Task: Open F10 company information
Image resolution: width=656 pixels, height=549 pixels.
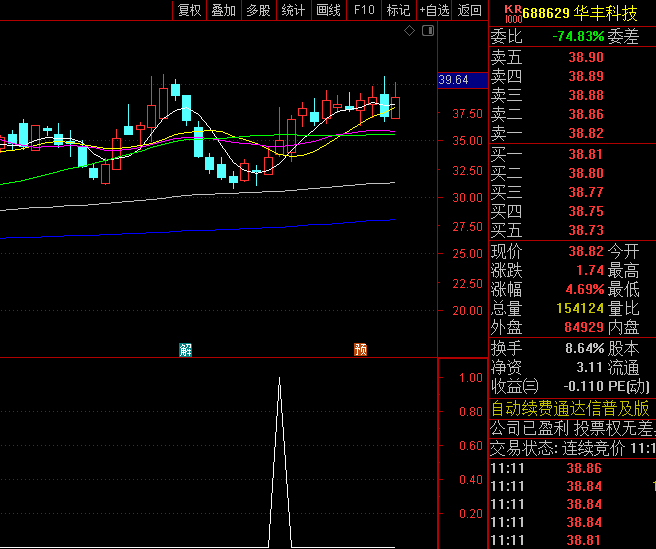Action: (x=364, y=10)
